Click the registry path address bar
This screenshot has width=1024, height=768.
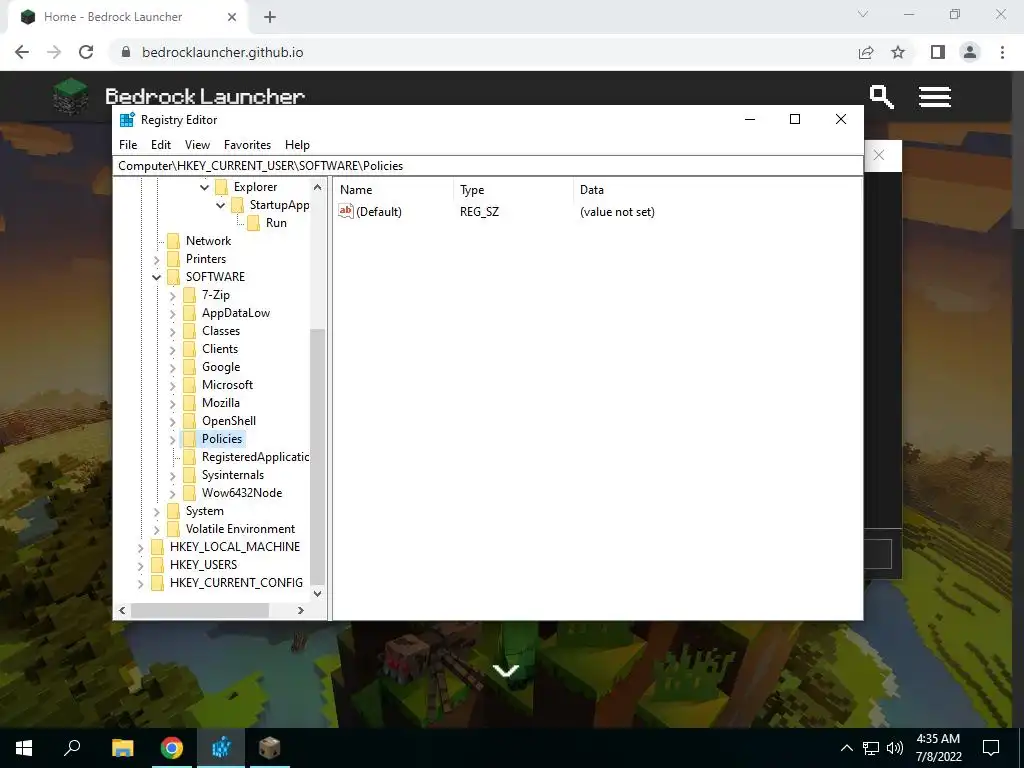[488, 166]
